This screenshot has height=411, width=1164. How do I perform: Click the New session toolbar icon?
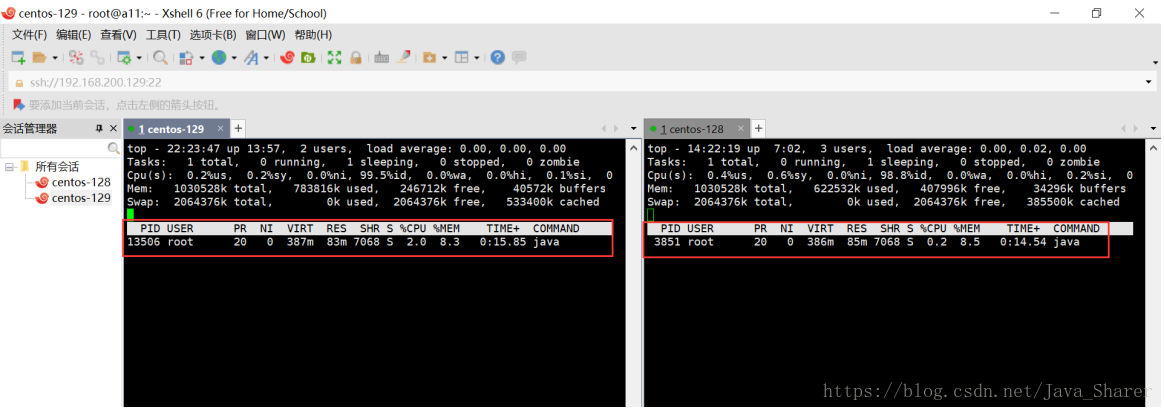[x=18, y=57]
